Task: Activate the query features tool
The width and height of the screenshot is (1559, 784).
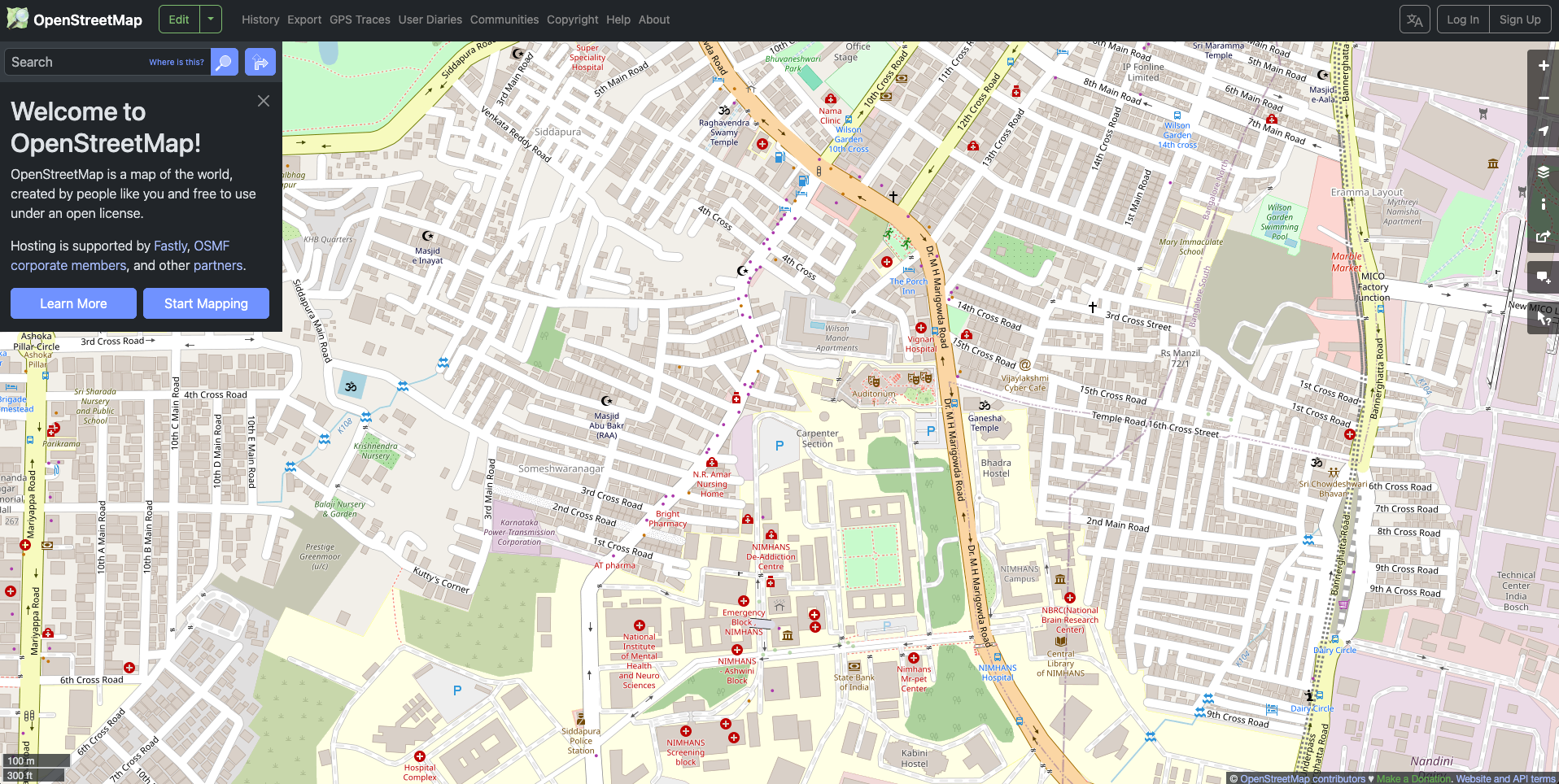Action: [x=1543, y=318]
